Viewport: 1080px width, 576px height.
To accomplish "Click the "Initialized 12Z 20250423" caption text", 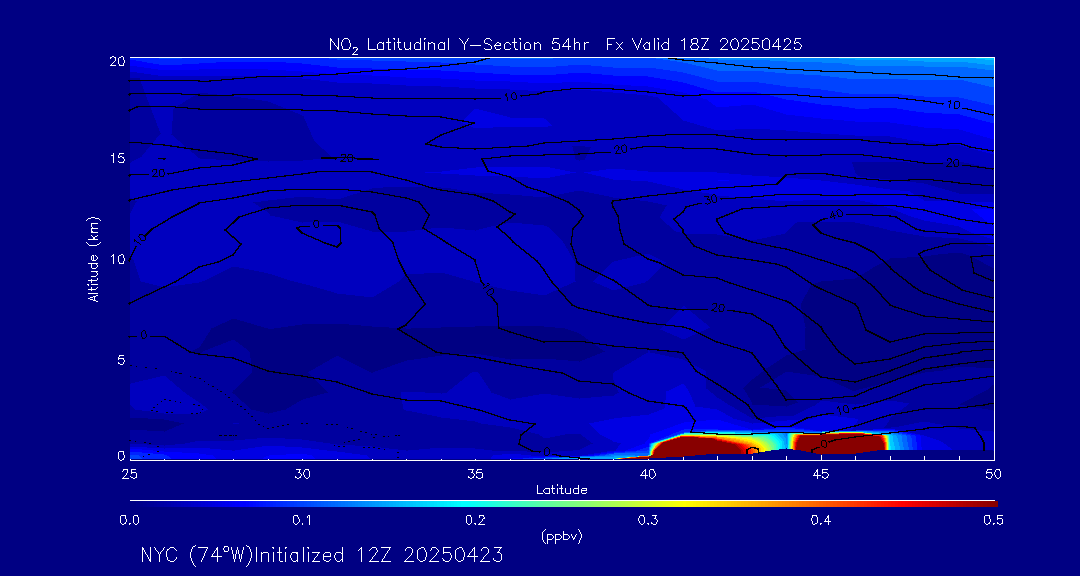I will coord(379,555).
